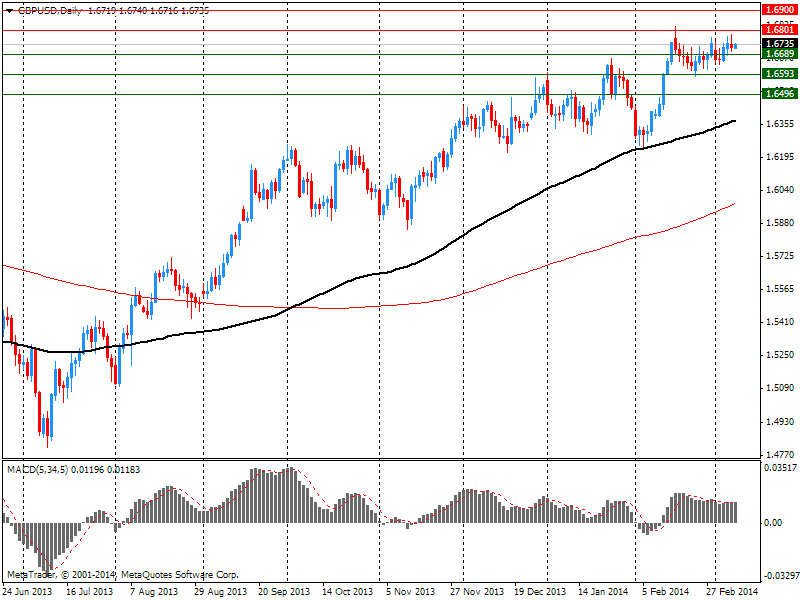Click the black 1.6735 current price tag
Screen dimensions: 800x600
pos(779,44)
